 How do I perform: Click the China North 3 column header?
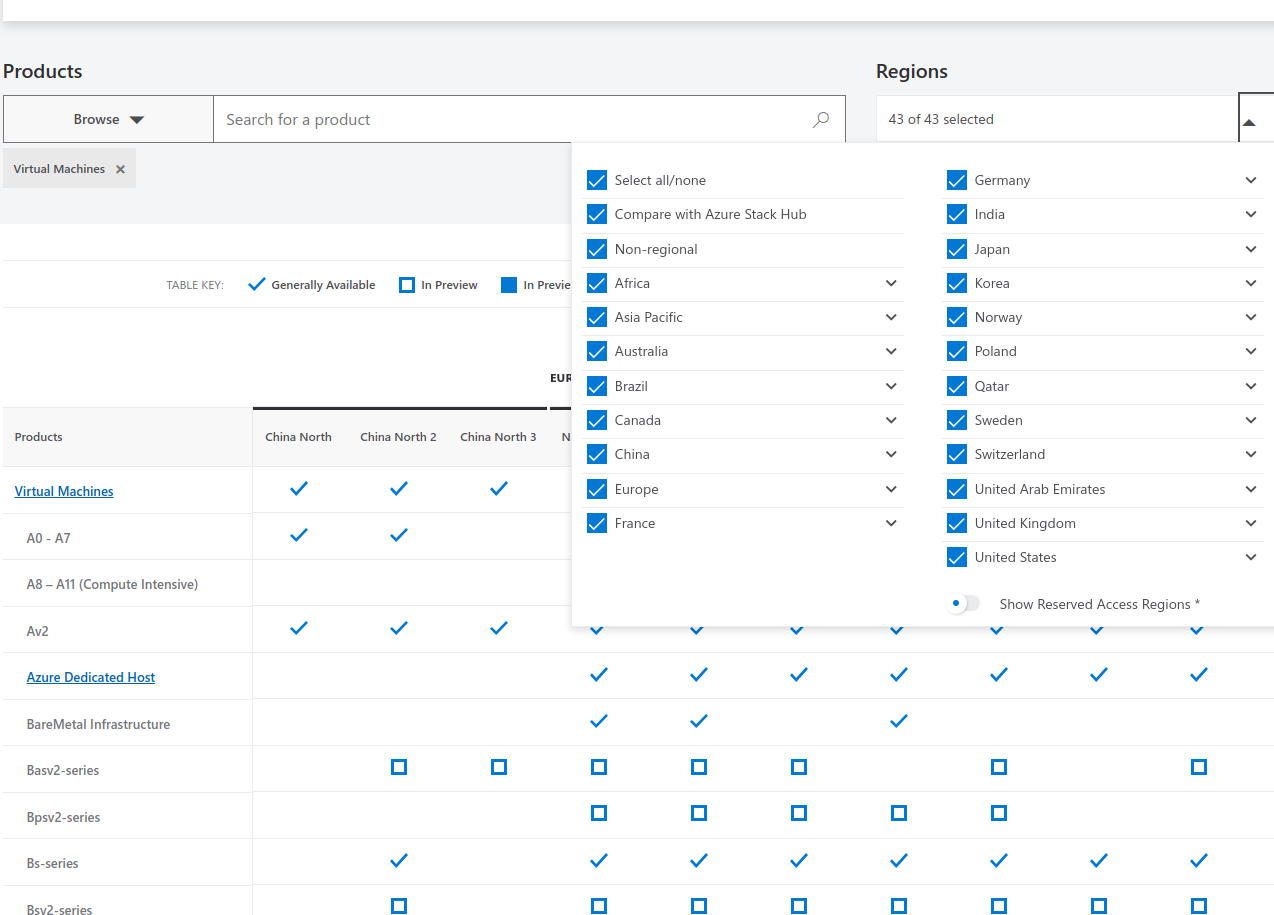pyautogui.click(x=498, y=437)
